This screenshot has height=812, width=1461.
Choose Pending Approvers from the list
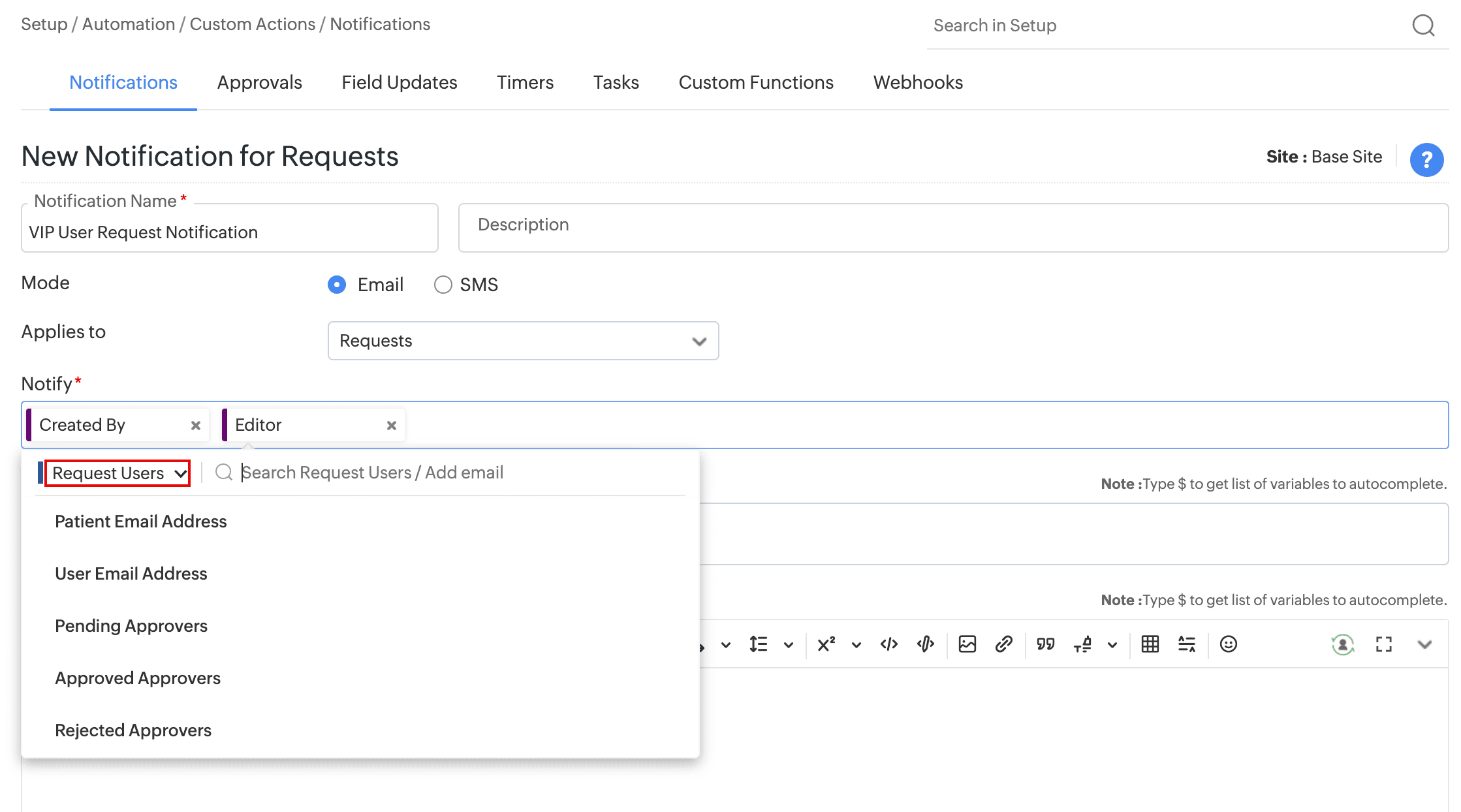tap(131, 626)
